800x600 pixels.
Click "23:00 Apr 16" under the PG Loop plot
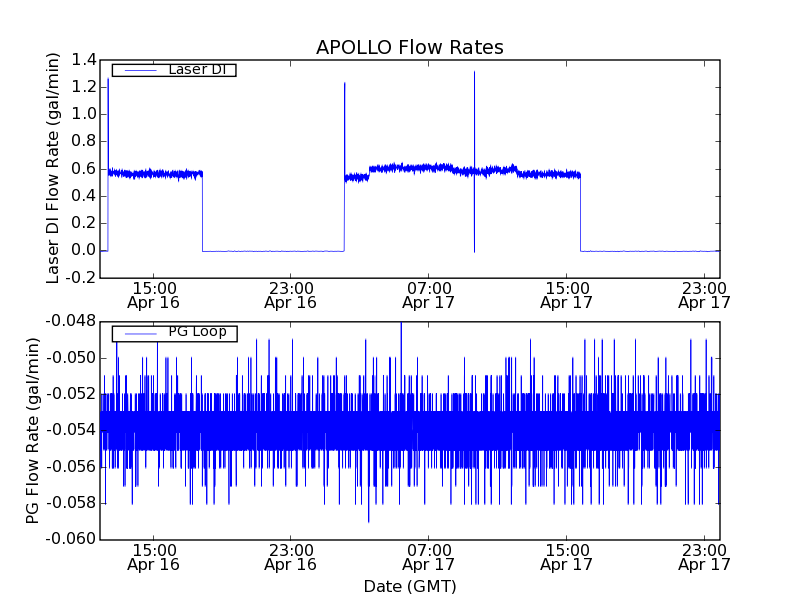click(x=291, y=558)
